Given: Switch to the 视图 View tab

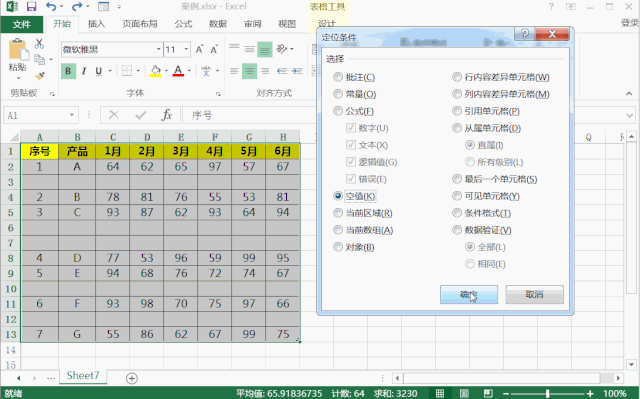Looking at the screenshot, I should pyautogui.click(x=287, y=24).
